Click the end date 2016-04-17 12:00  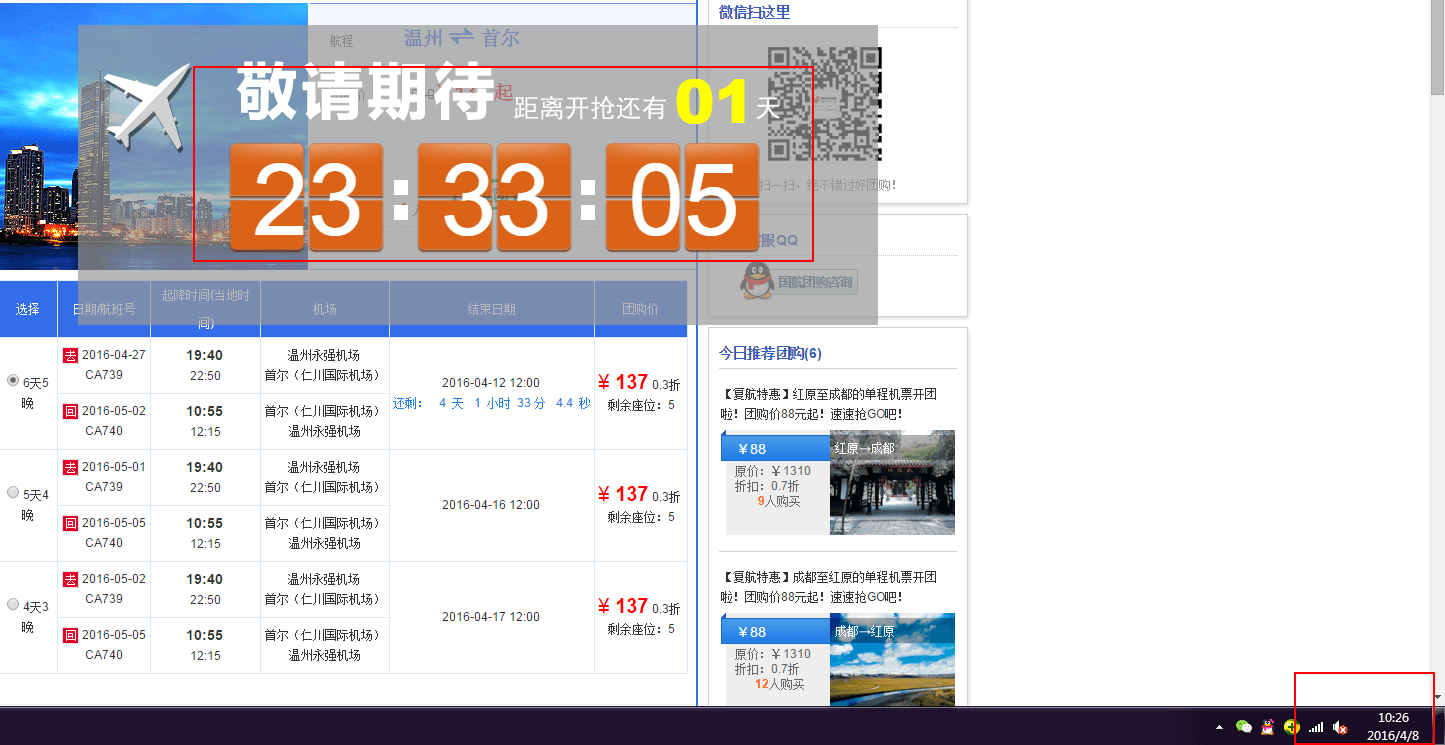[x=491, y=617]
